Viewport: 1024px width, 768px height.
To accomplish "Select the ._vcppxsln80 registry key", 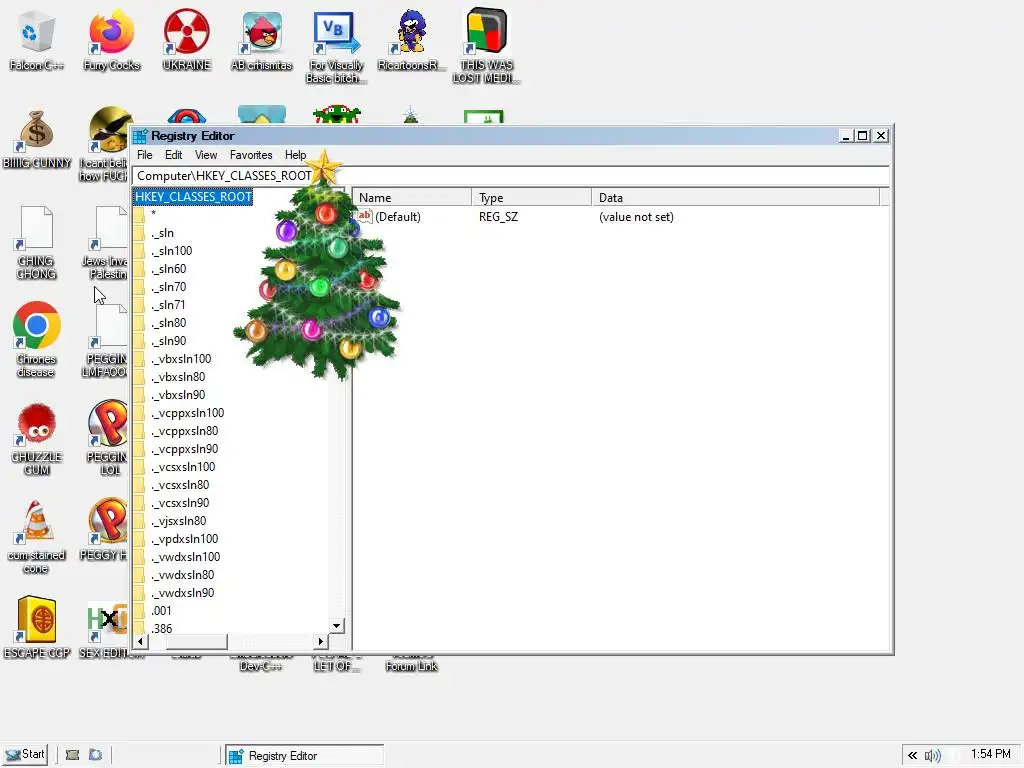I will (x=184, y=431).
